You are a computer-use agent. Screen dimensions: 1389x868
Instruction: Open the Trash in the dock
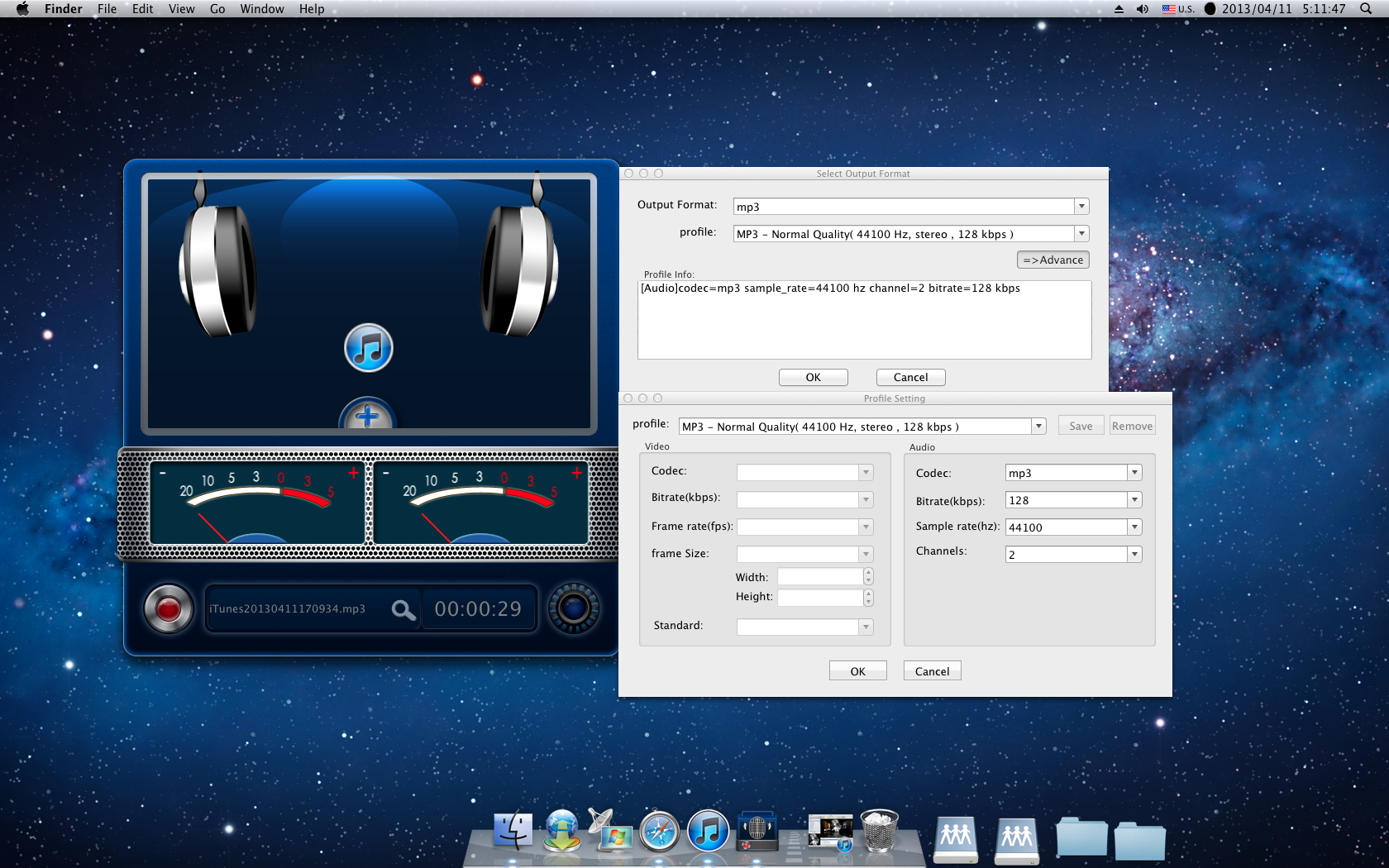pyautogui.click(x=880, y=830)
